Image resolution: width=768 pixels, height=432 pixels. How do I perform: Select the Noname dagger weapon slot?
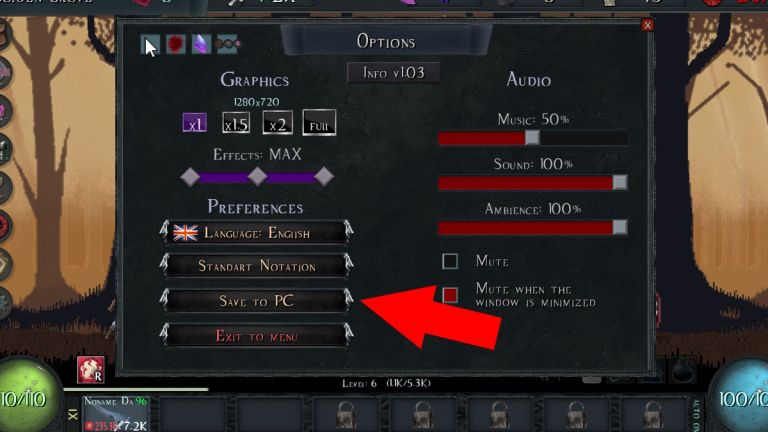point(116,414)
